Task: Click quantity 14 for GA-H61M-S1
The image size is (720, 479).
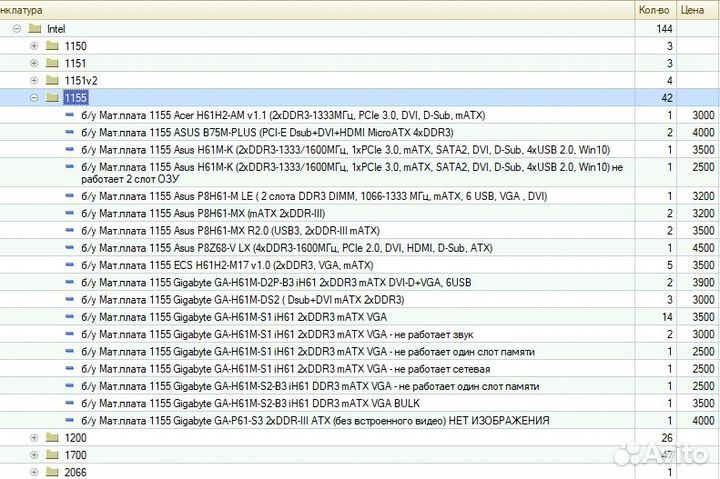Action: click(667, 317)
